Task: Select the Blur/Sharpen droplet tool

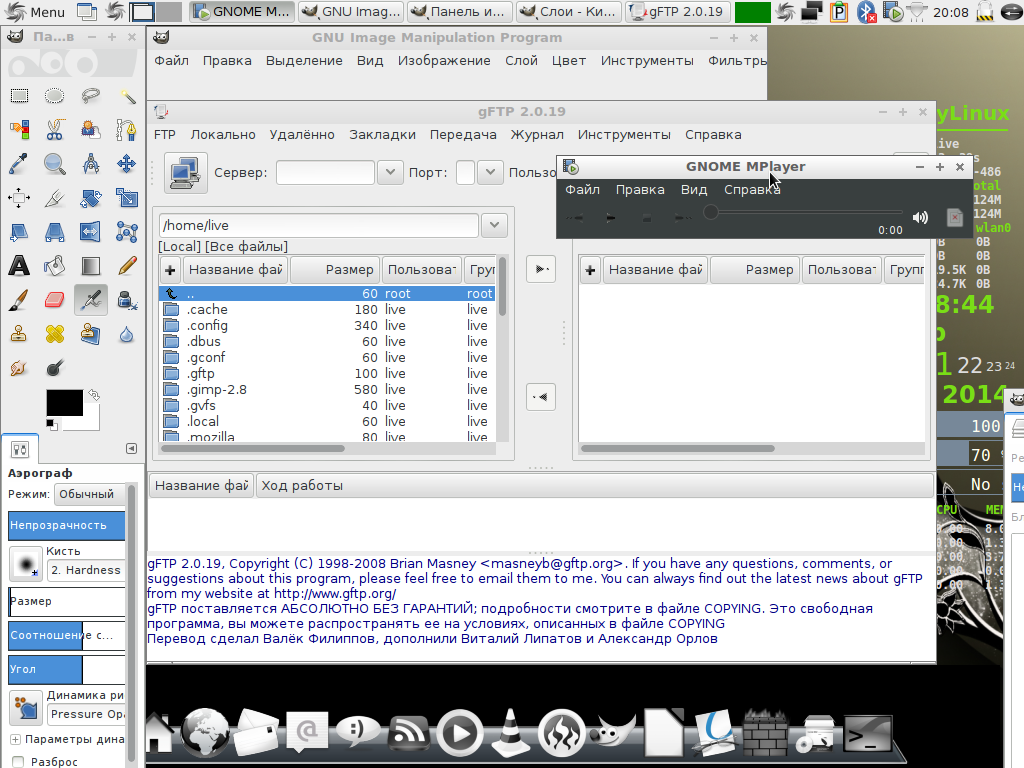Action: [x=127, y=334]
